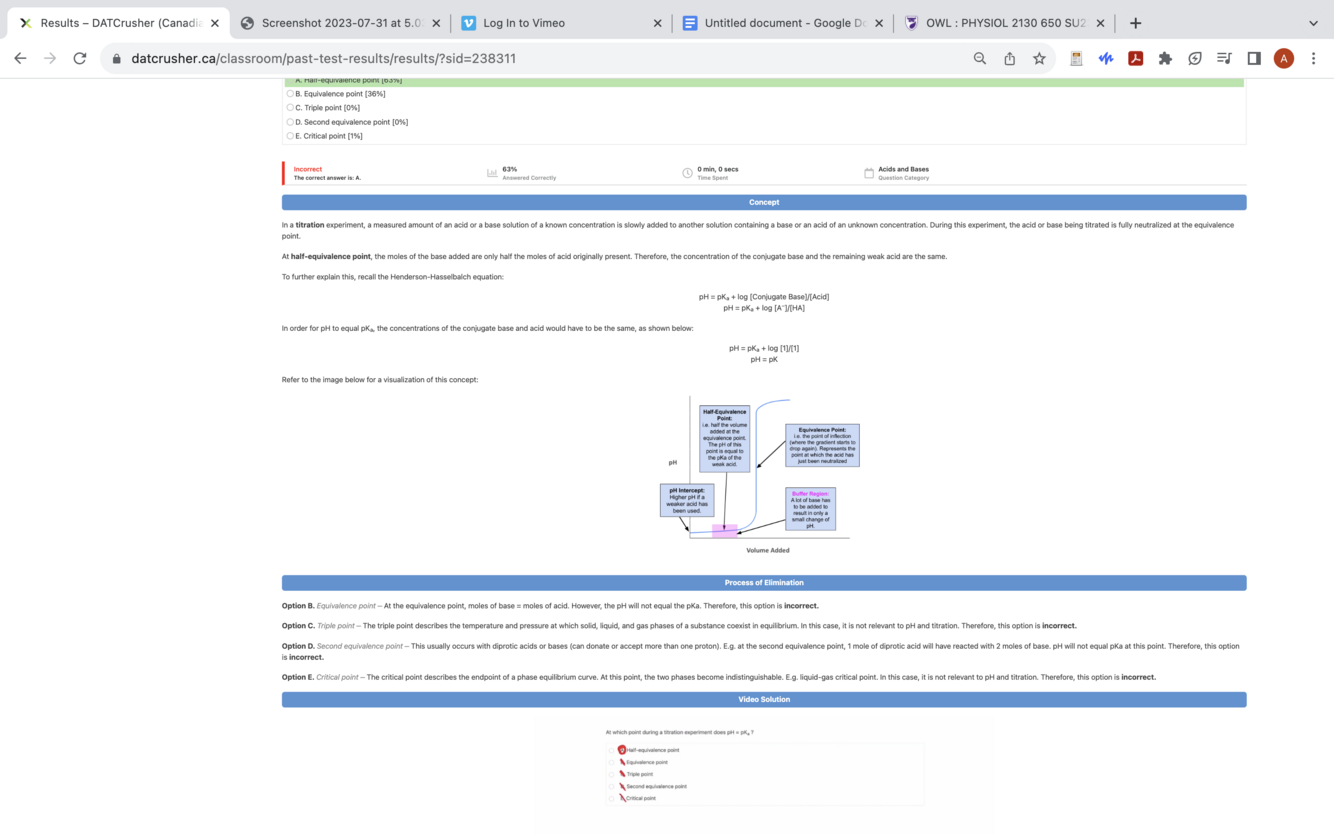
Task: Click the Concept section header bar
Action: tap(764, 202)
